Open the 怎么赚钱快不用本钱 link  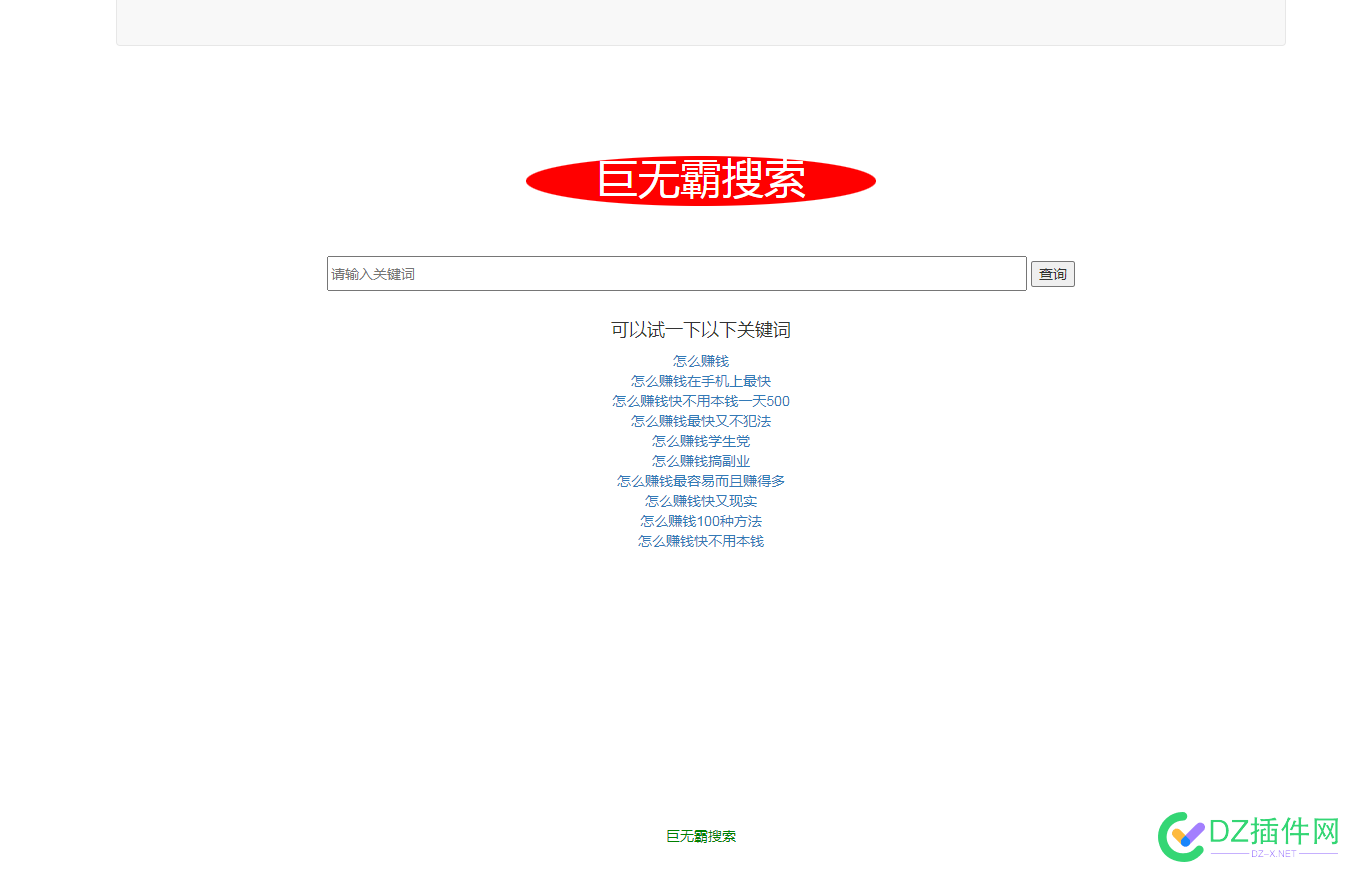(701, 541)
